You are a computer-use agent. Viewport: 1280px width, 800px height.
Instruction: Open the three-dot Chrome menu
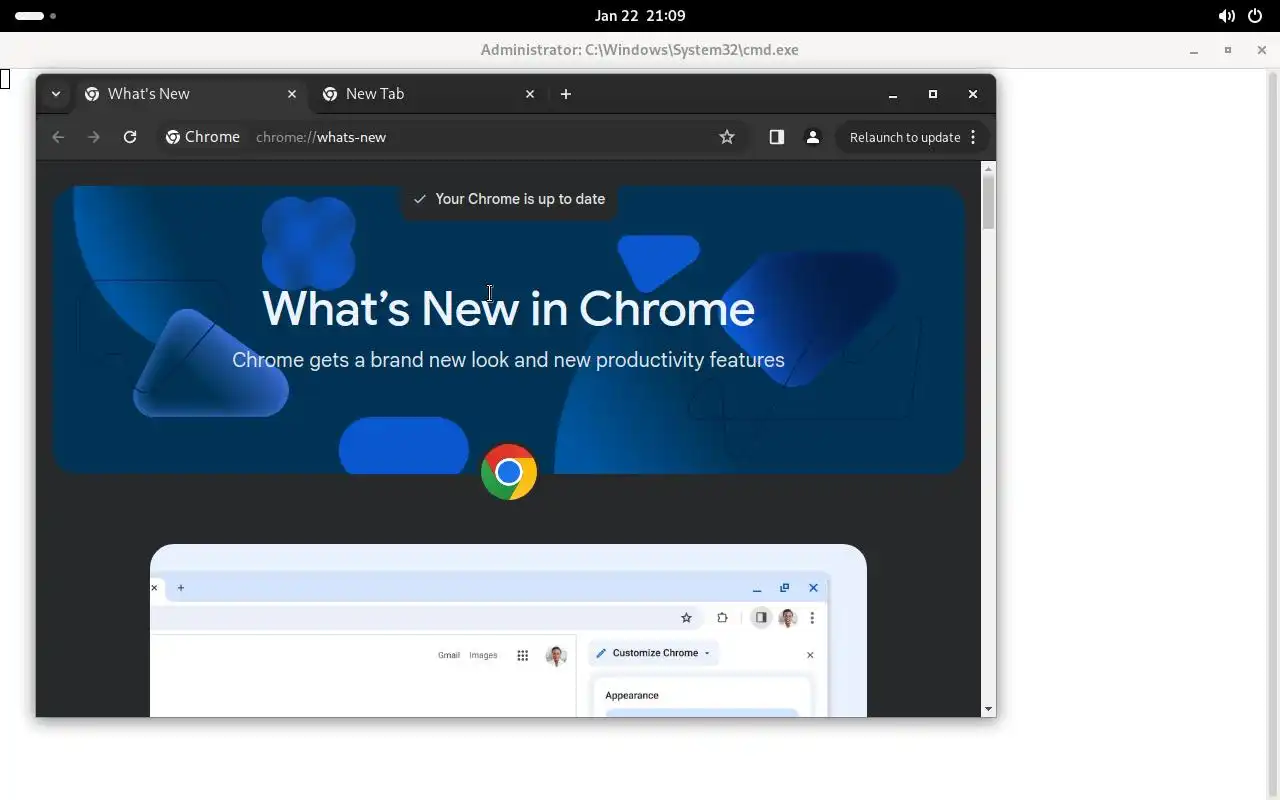tap(973, 137)
